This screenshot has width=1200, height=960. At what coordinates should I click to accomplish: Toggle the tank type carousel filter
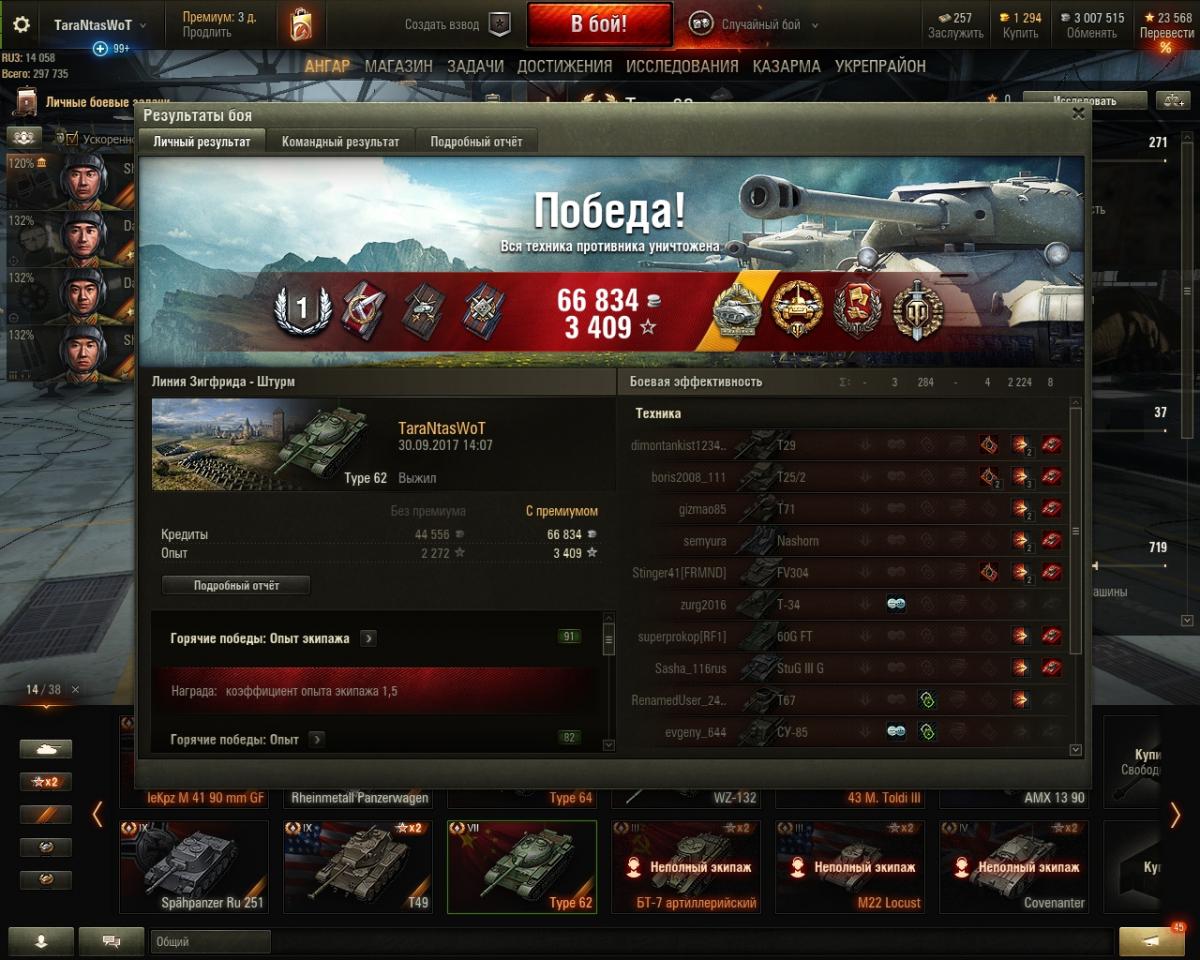[x=46, y=749]
